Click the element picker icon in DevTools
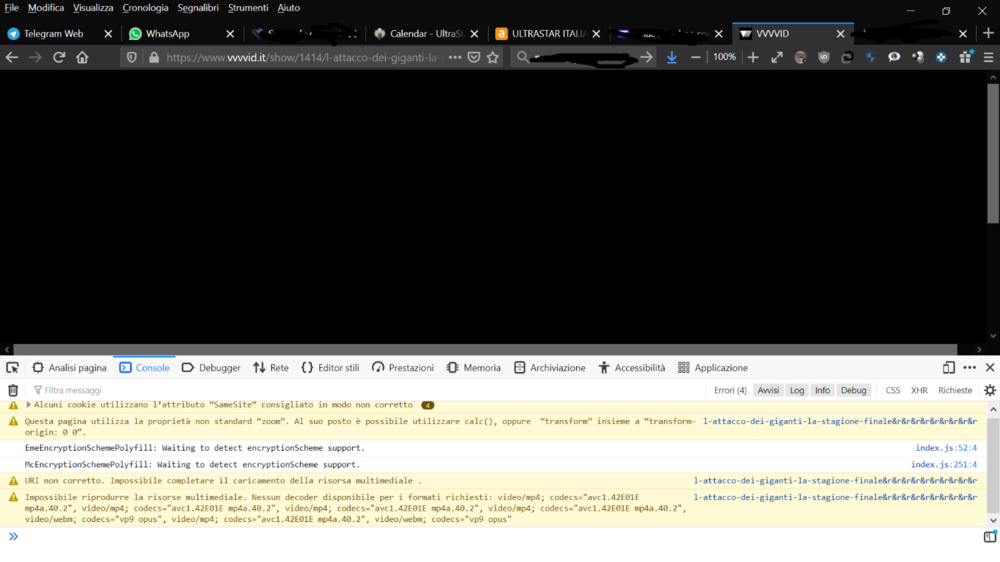 pos(12,368)
